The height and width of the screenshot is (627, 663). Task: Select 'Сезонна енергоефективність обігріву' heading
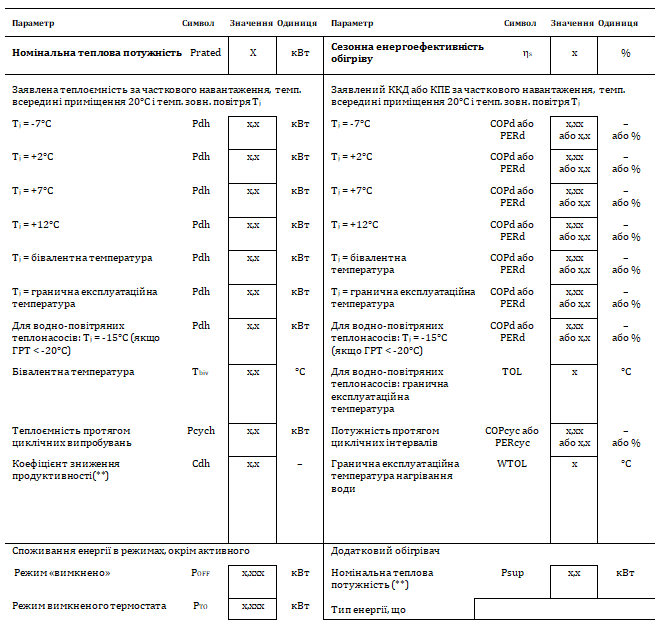[x=407, y=53]
